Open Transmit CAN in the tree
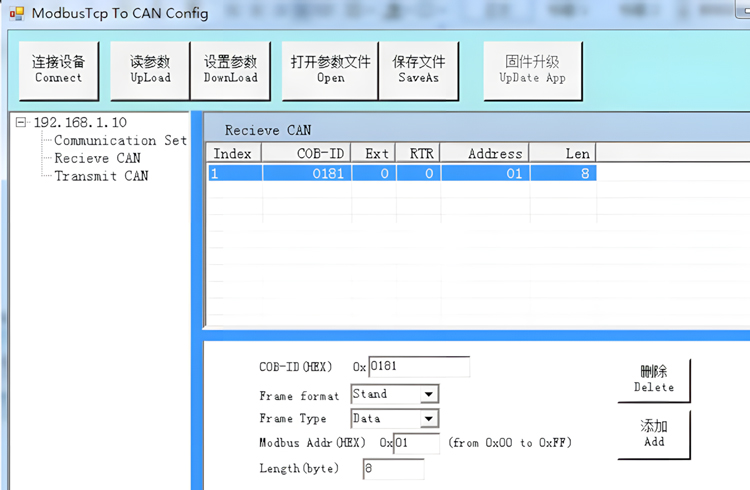 pos(101,176)
